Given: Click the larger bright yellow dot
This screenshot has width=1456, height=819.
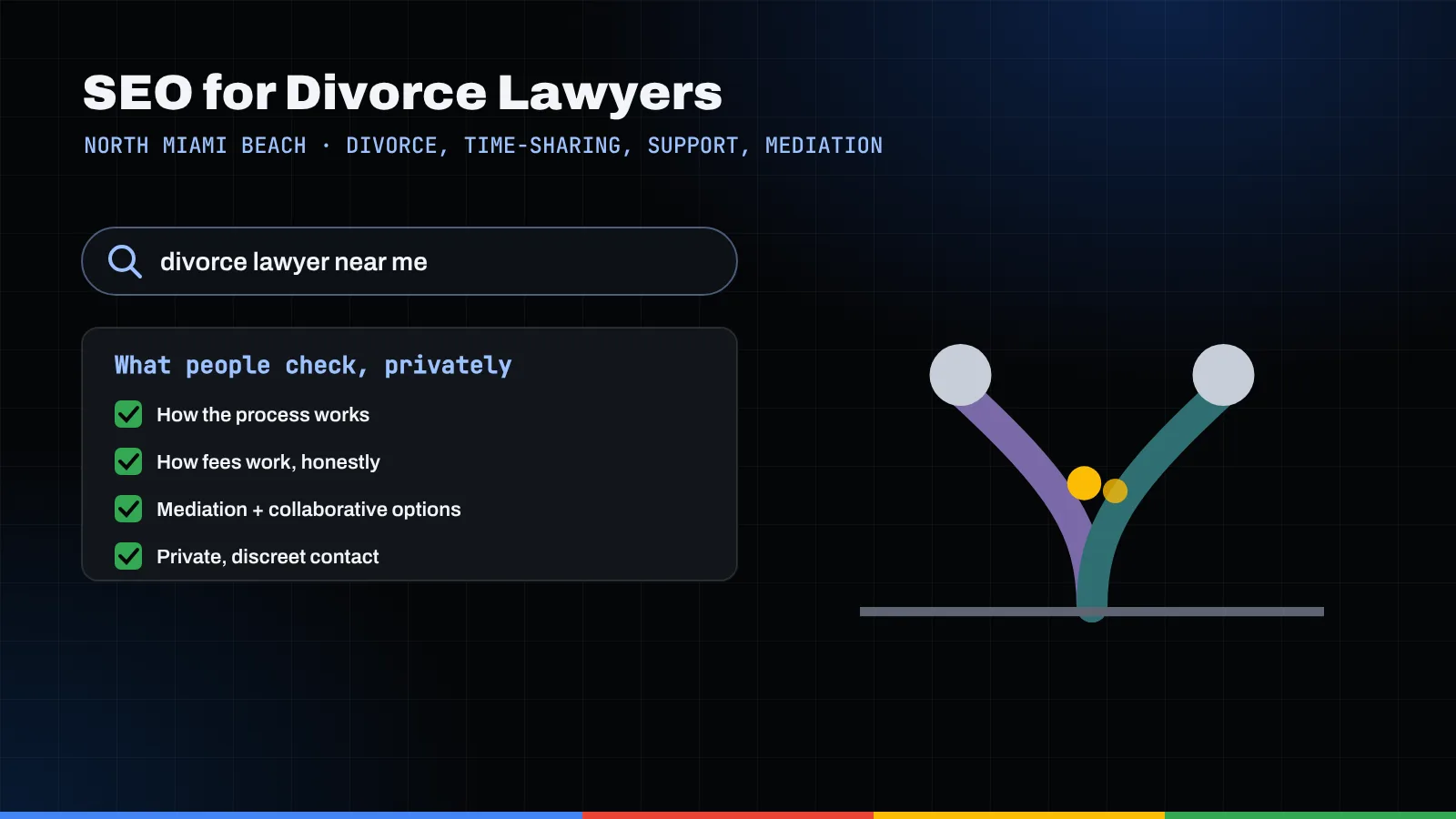Looking at the screenshot, I should pyautogui.click(x=1084, y=483).
